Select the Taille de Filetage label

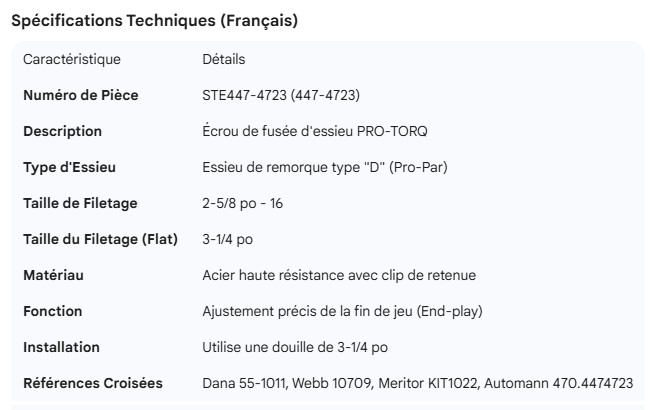pos(80,203)
